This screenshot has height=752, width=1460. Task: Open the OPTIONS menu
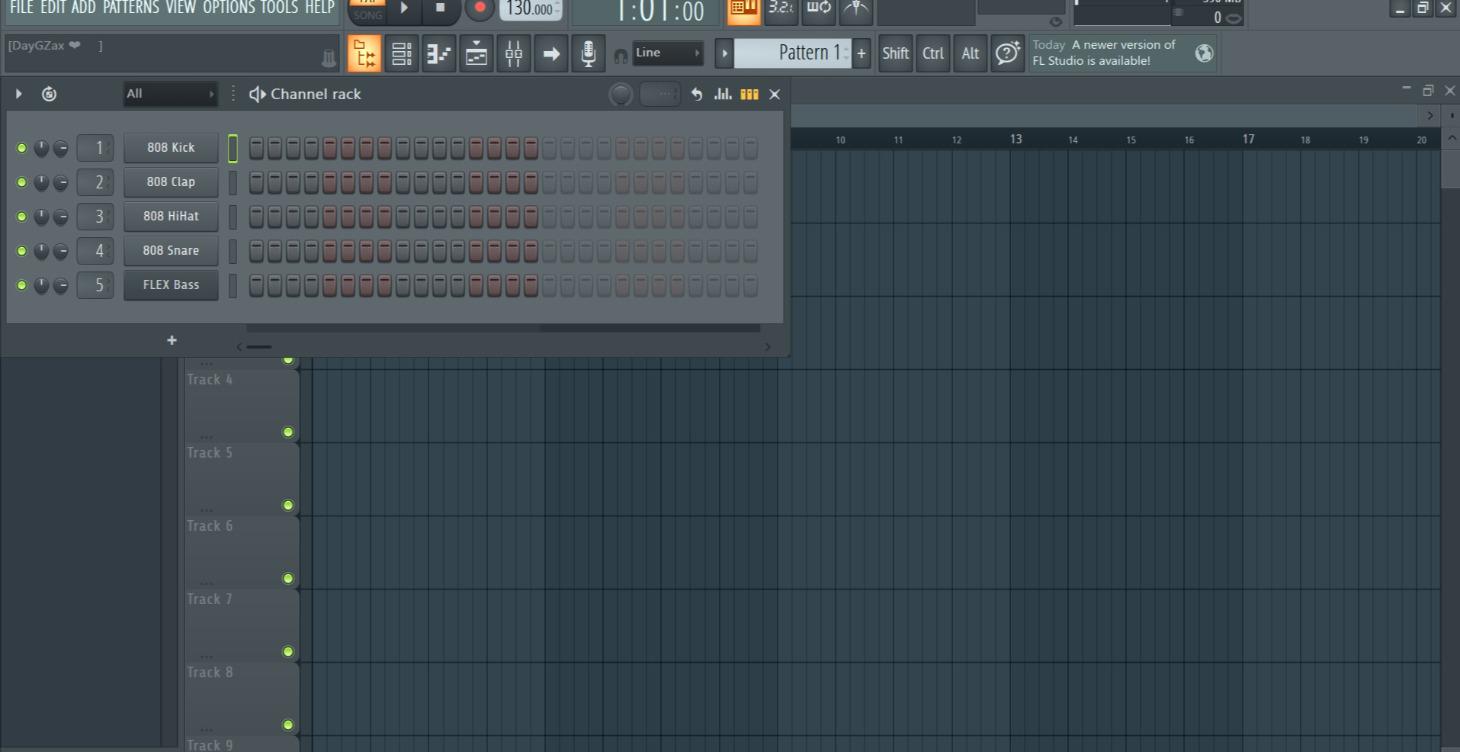(x=229, y=8)
